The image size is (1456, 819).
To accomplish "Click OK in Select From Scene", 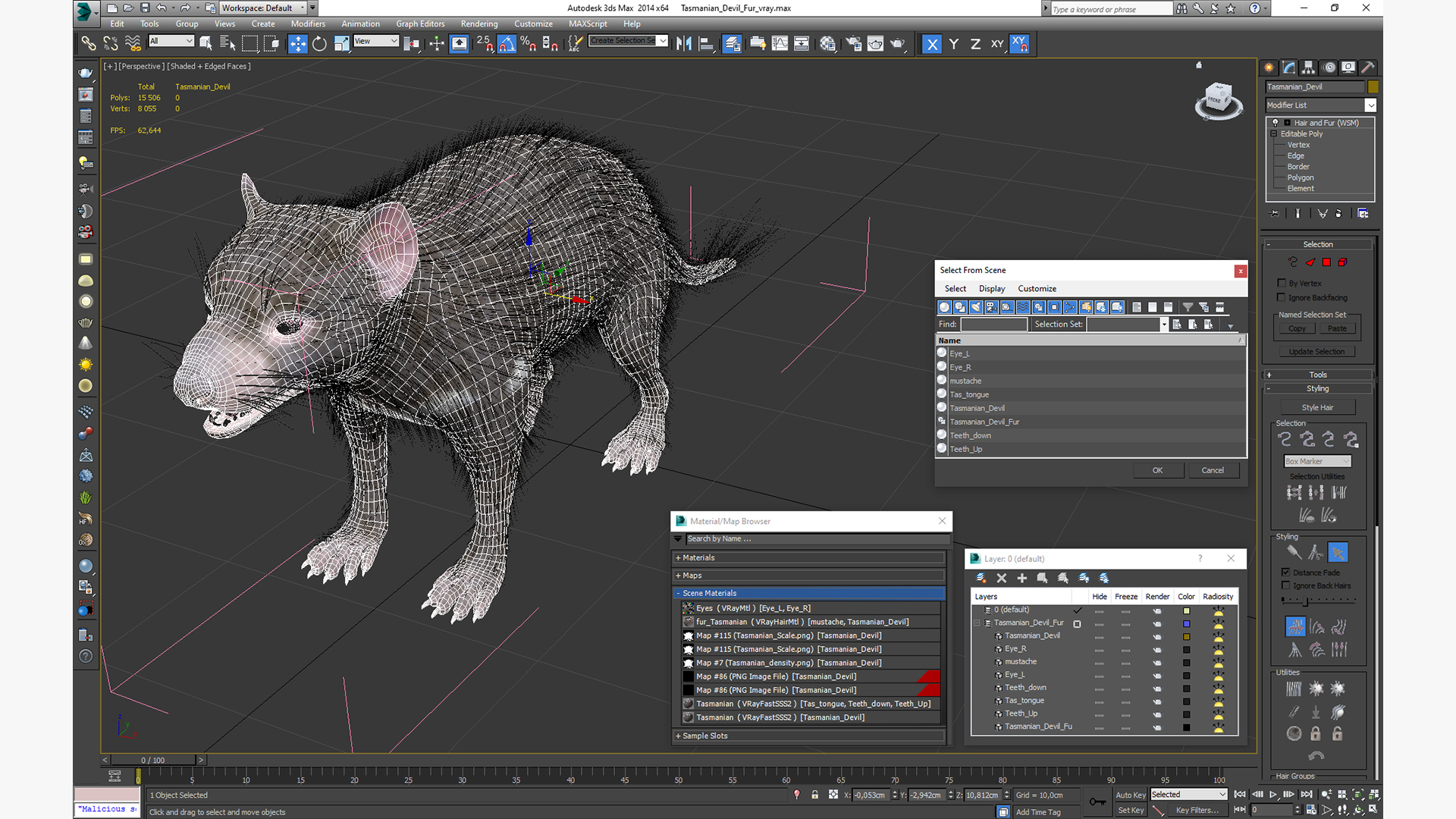I will click(1157, 470).
